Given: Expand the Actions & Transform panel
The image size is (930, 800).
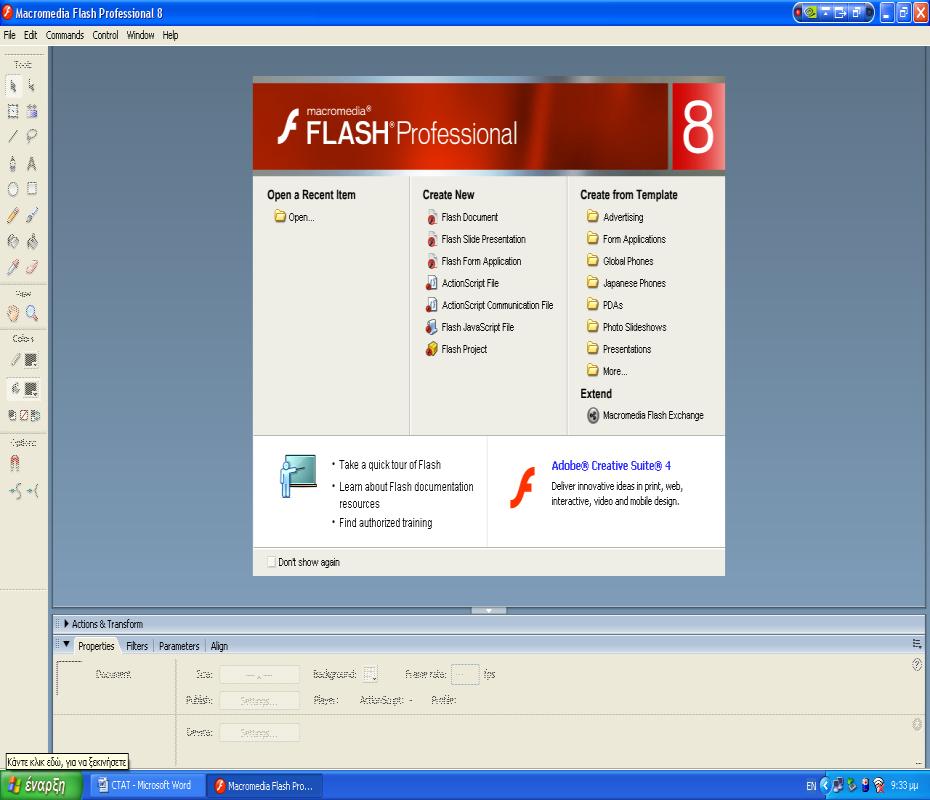Looking at the screenshot, I should pos(66,623).
